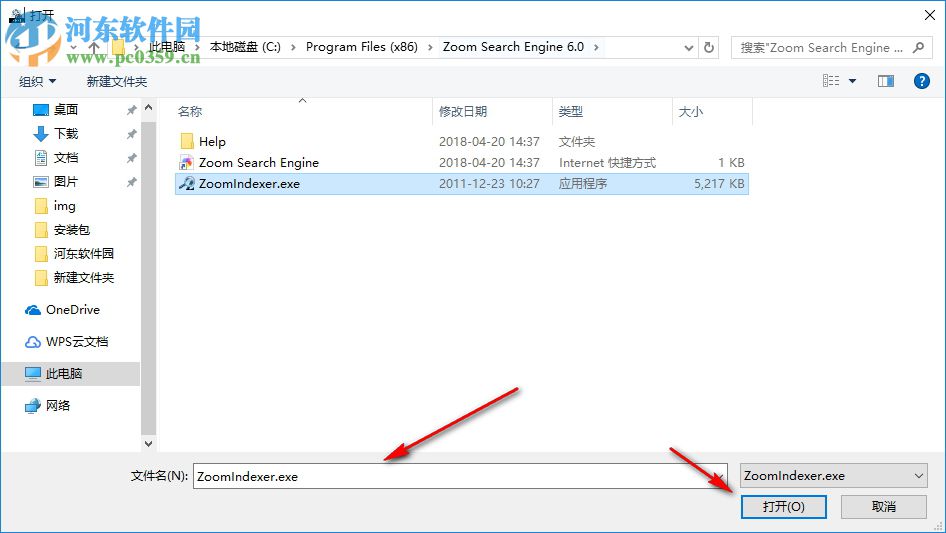Click the 取消 cancel button
This screenshot has height=533, width=946.
(x=884, y=506)
